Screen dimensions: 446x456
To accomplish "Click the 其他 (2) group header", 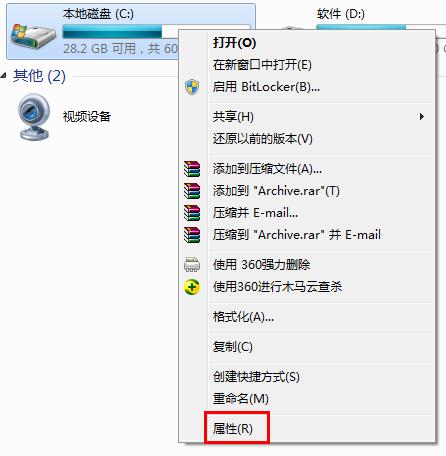I will click(x=39, y=76).
